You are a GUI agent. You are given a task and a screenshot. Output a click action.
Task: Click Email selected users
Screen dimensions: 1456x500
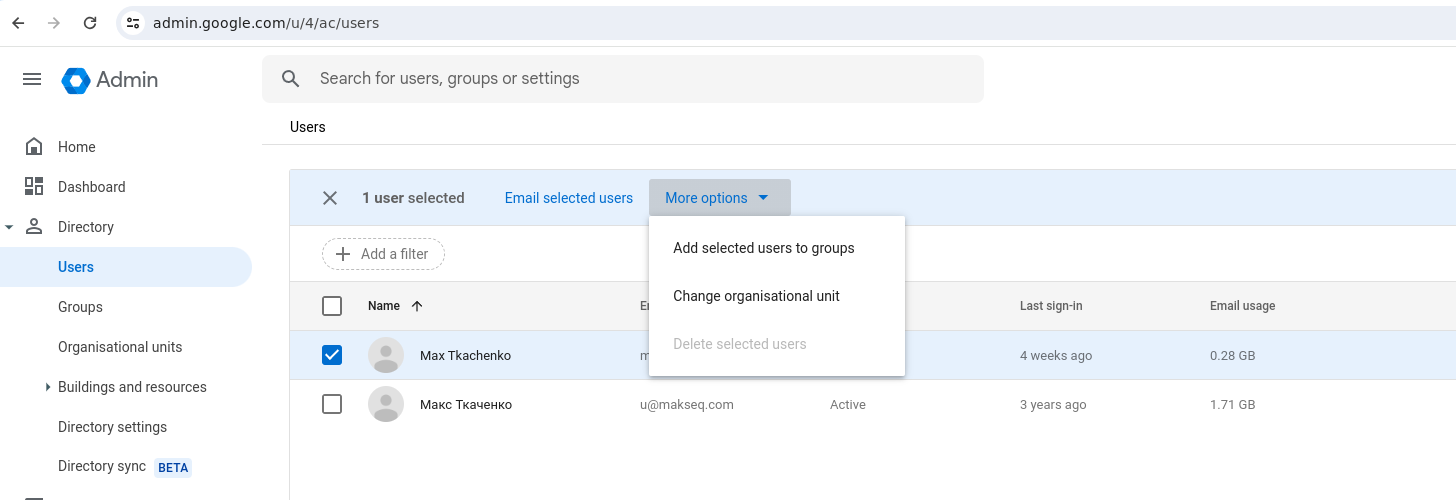[x=568, y=198]
